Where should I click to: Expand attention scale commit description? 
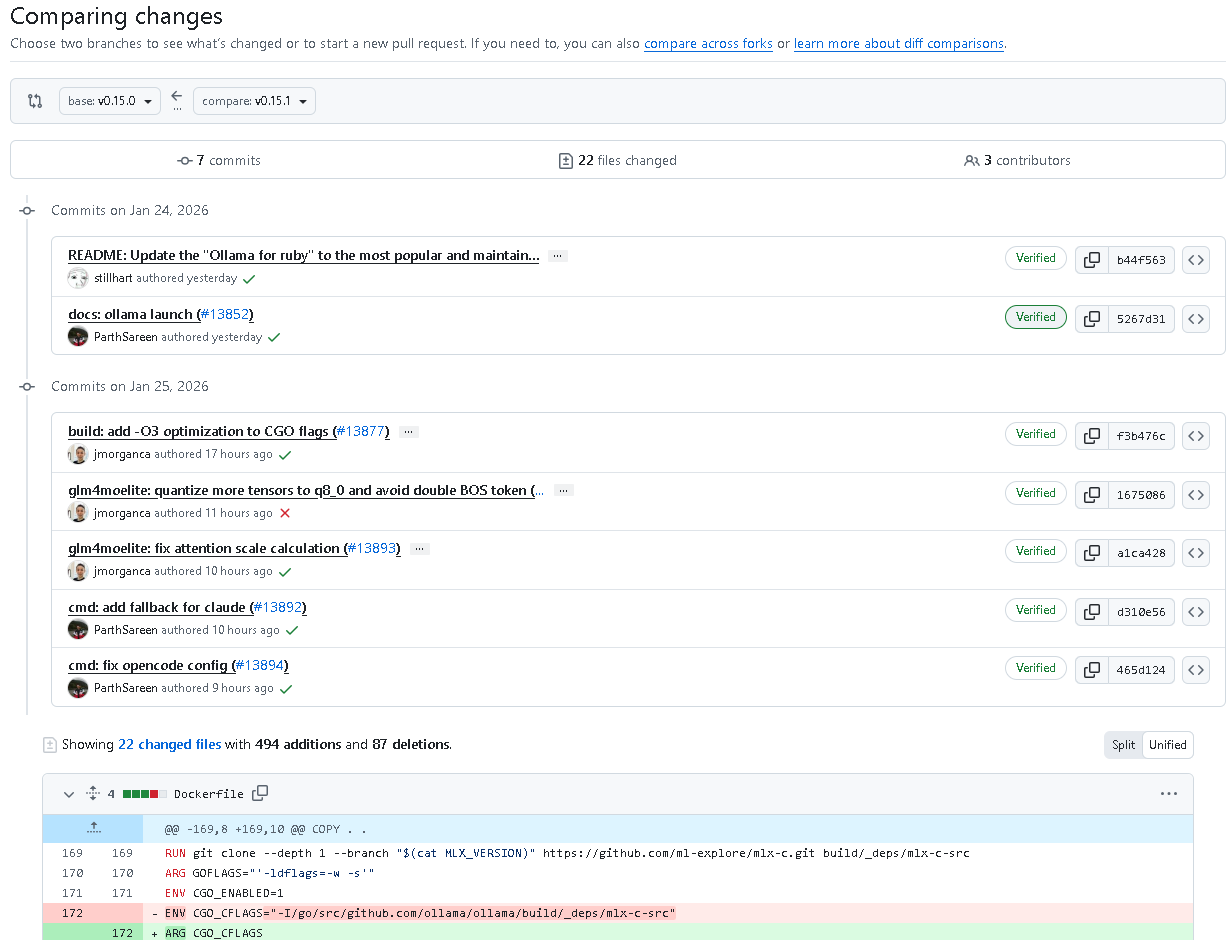pyautogui.click(x=420, y=549)
